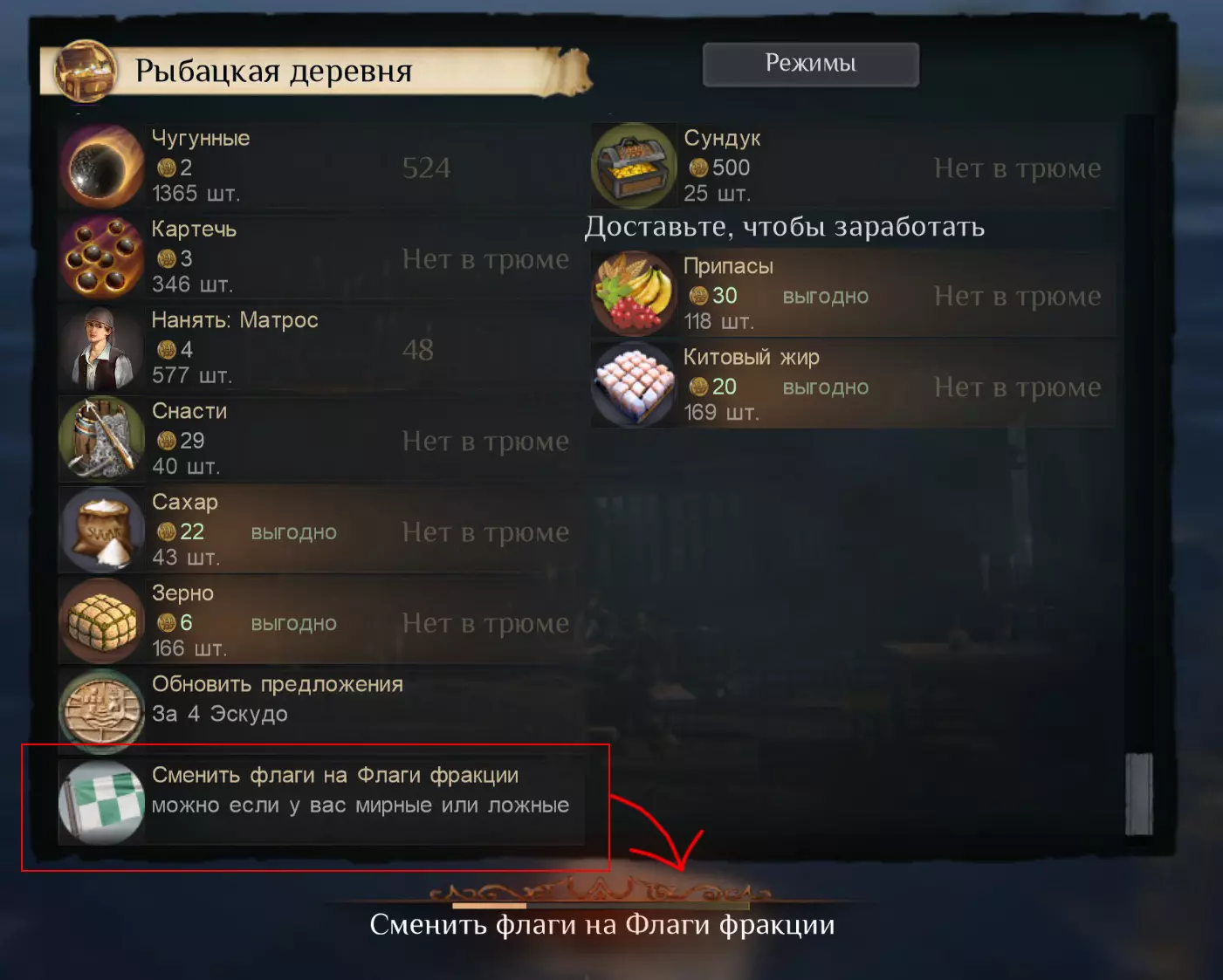Select Обновить предложения за 4 Эскудо
The height and width of the screenshot is (980, 1223).
click(321, 712)
